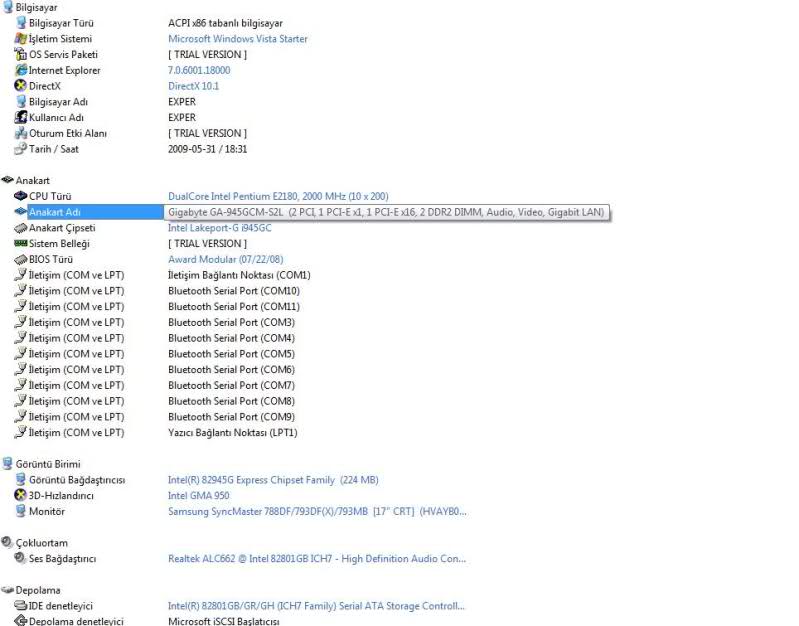Click the DirectX row icon
799x626 pixels.
click(x=20, y=86)
